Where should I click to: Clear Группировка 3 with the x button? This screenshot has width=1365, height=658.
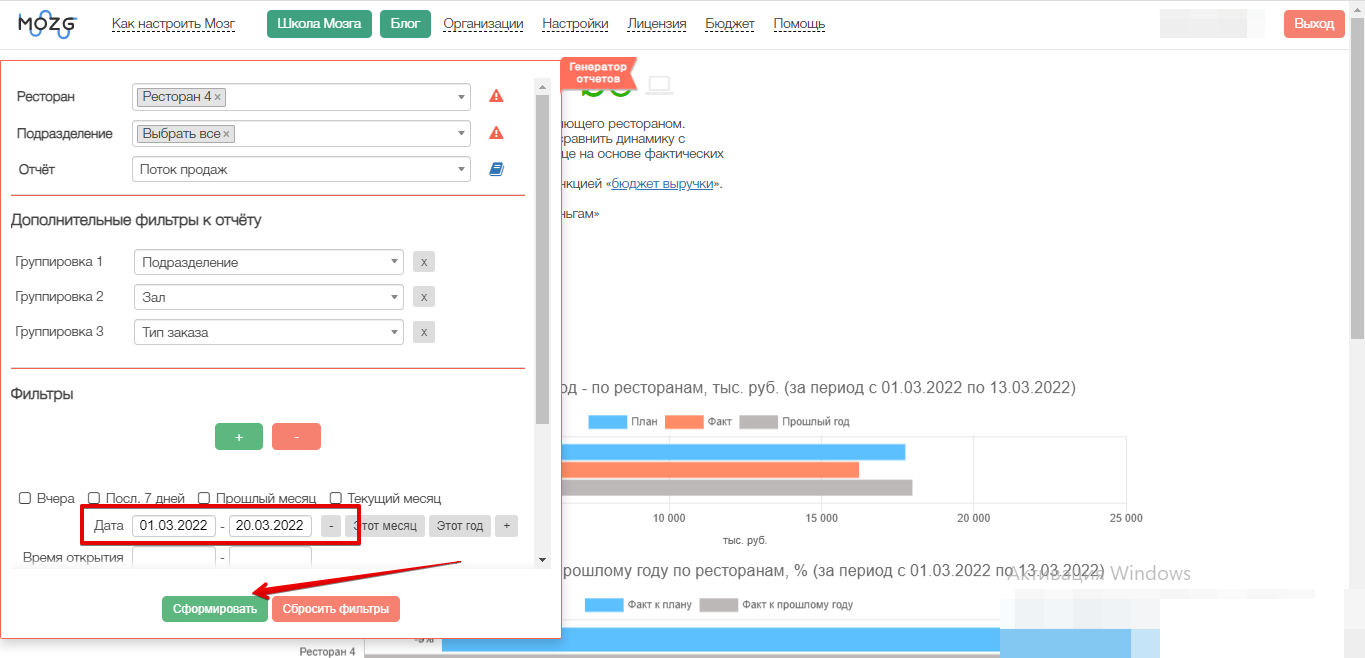coord(424,332)
